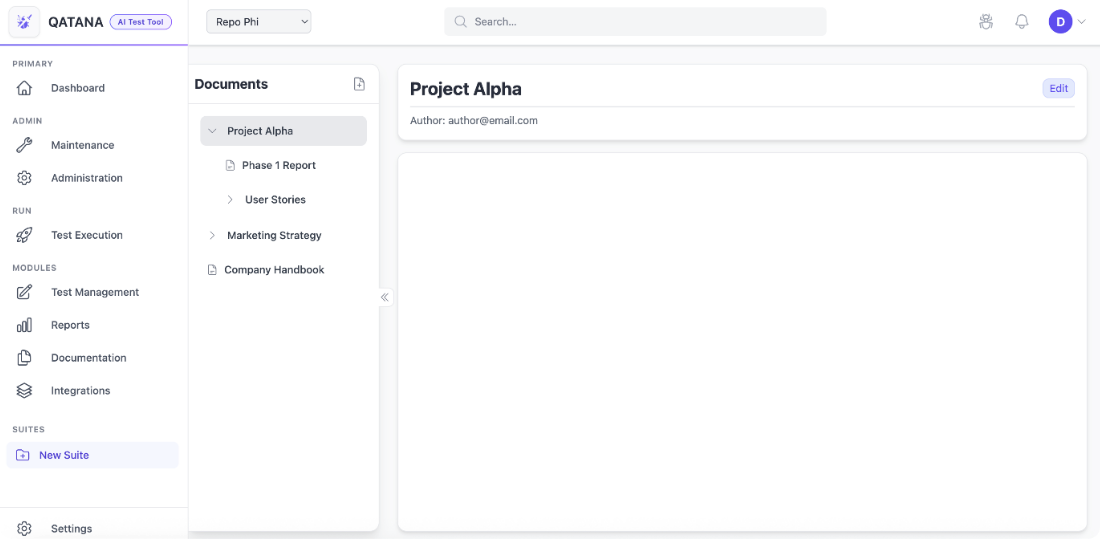Collapse the Project Alpha tree node
The height and width of the screenshot is (539, 1100).
coord(212,131)
